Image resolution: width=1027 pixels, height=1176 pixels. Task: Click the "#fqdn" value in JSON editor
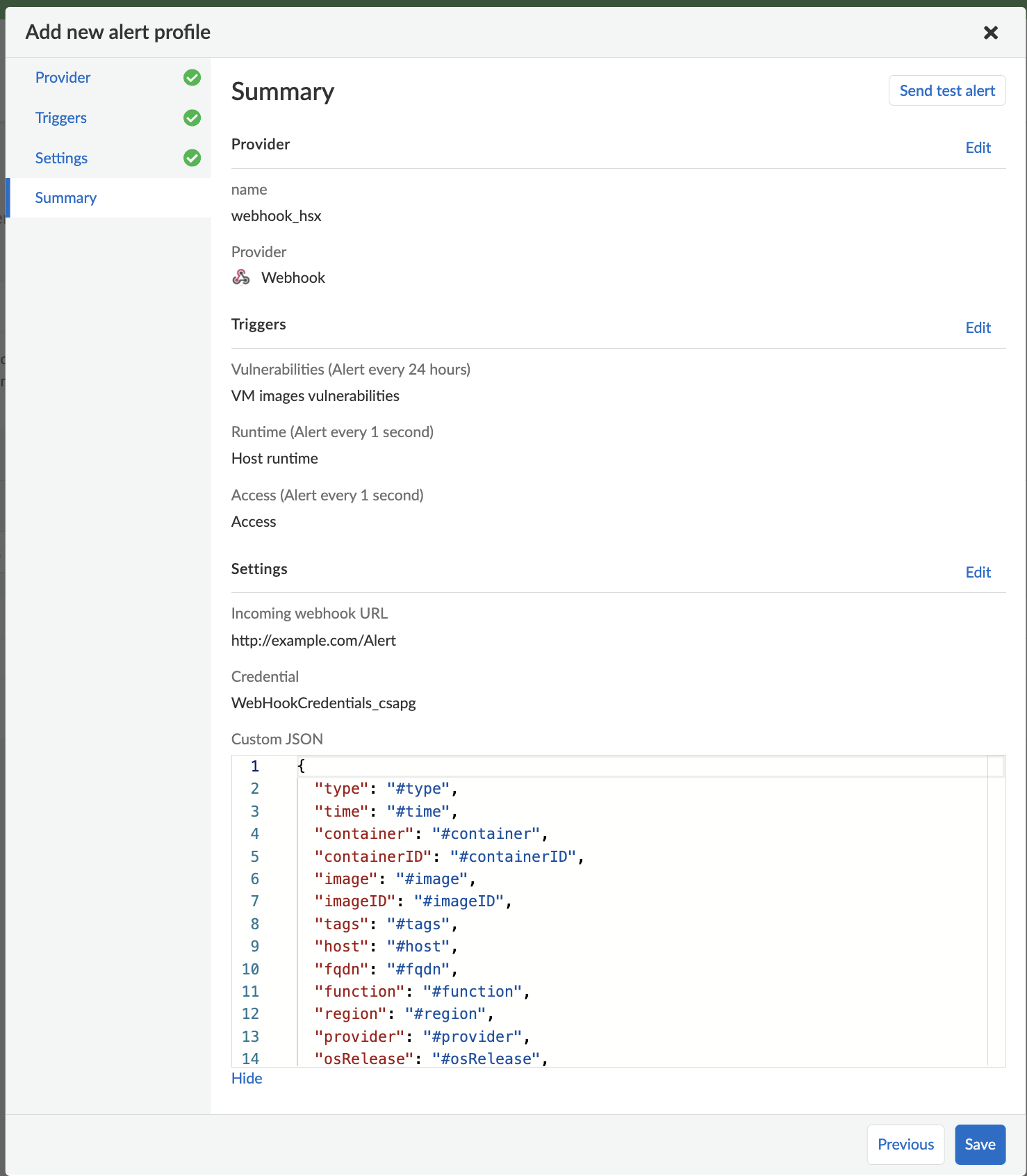click(418, 969)
